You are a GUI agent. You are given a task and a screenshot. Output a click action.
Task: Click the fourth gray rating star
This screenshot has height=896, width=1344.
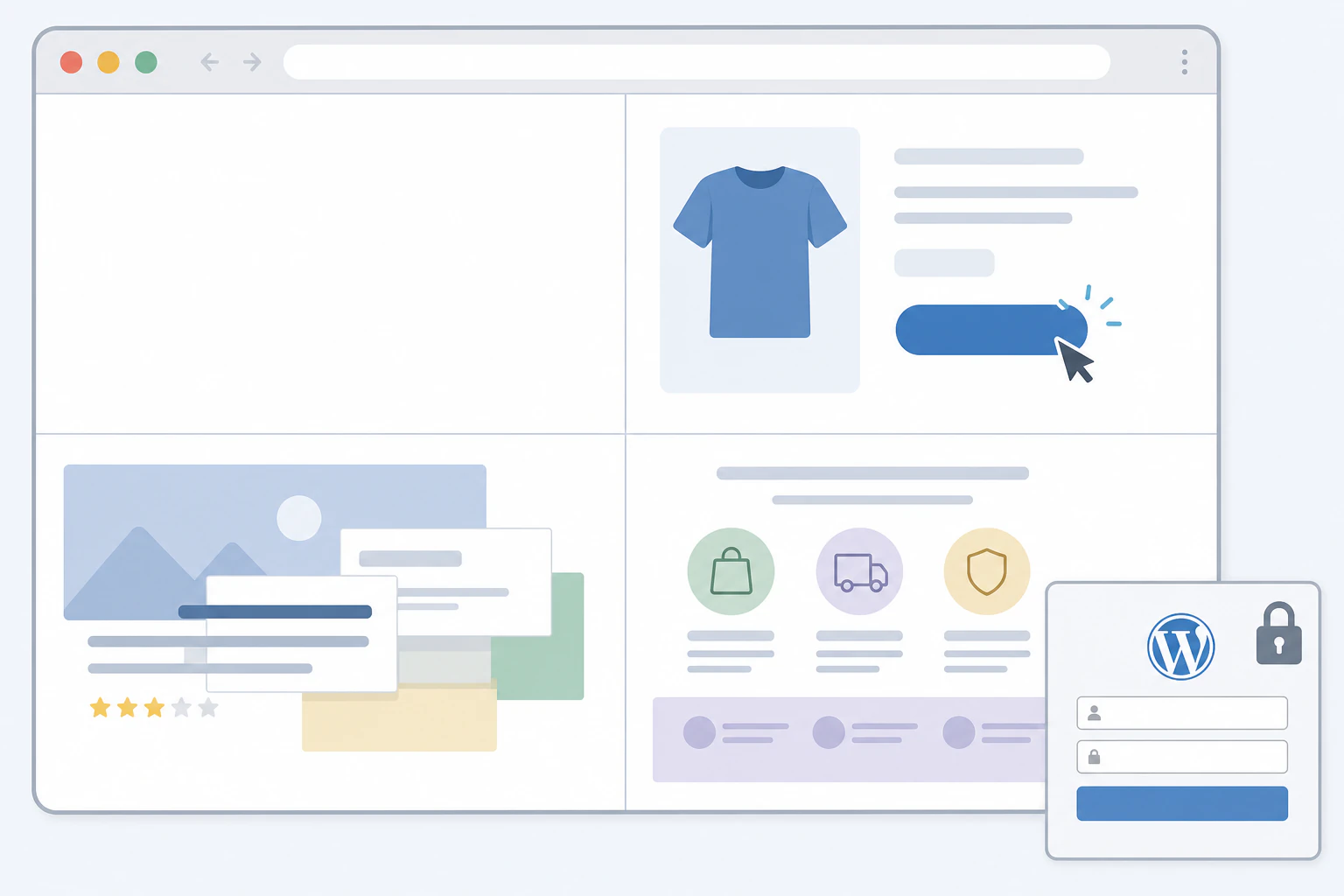(x=181, y=707)
